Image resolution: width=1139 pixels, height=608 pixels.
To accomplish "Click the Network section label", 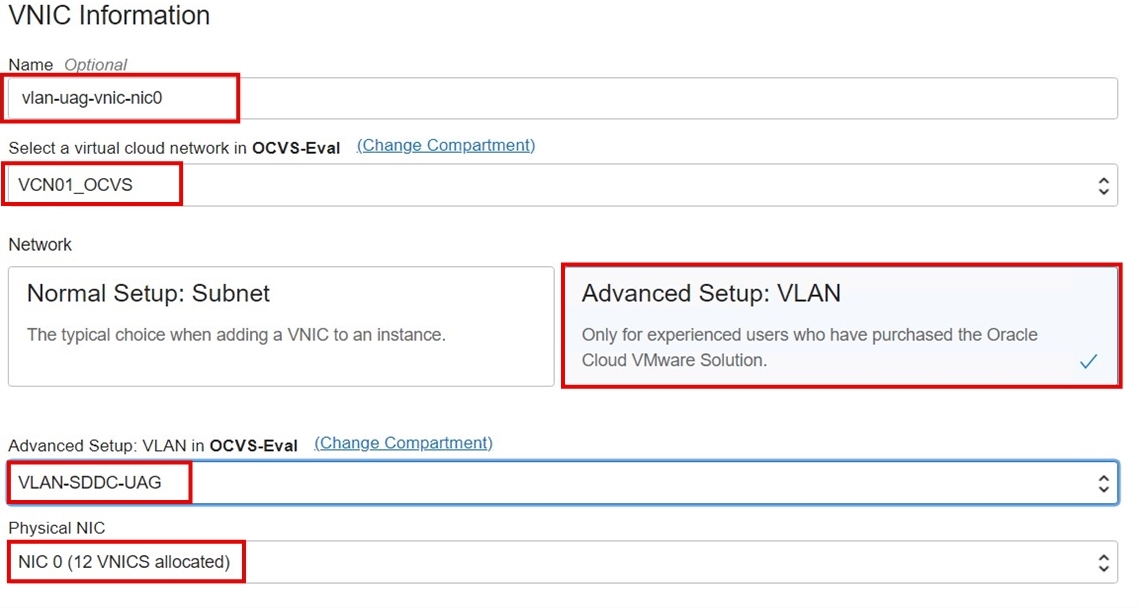I will pos(39,244).
